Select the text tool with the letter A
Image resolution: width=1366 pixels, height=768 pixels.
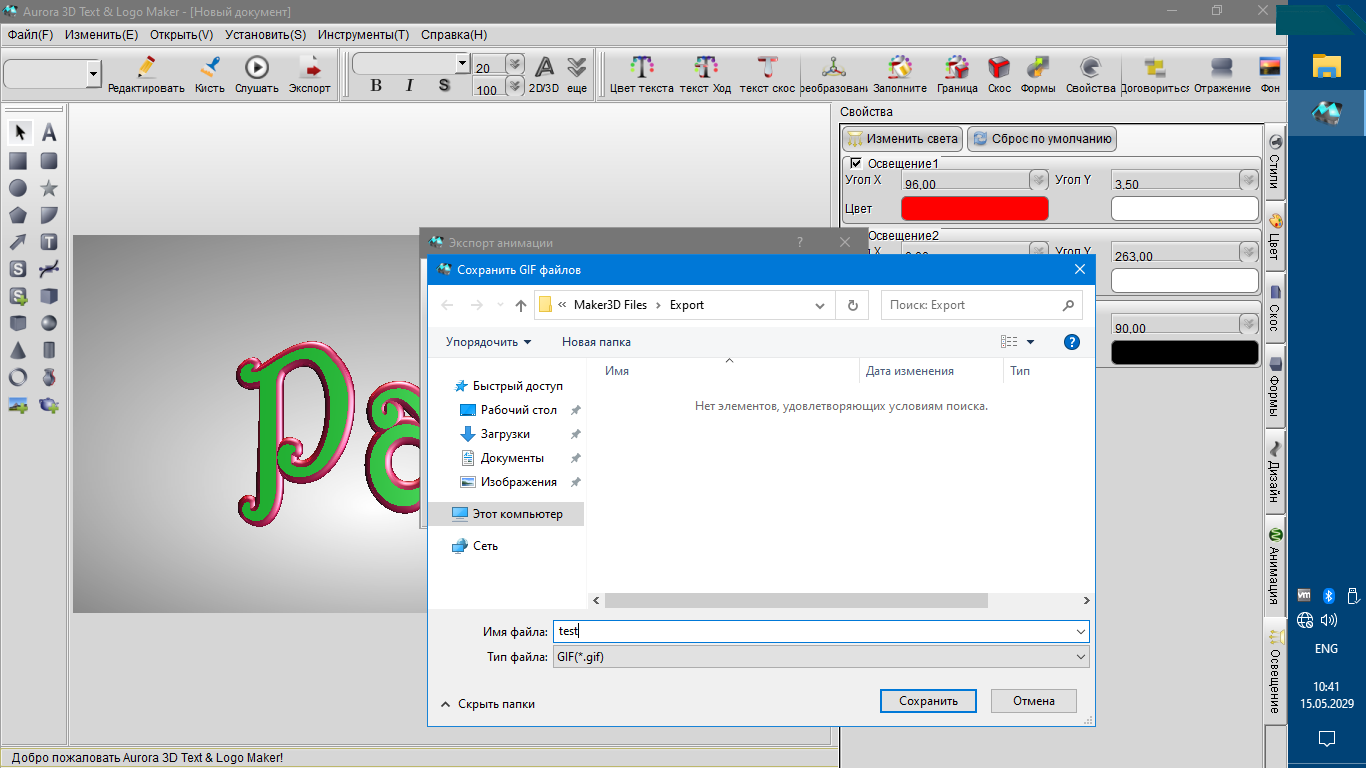(x=49, y=133)
